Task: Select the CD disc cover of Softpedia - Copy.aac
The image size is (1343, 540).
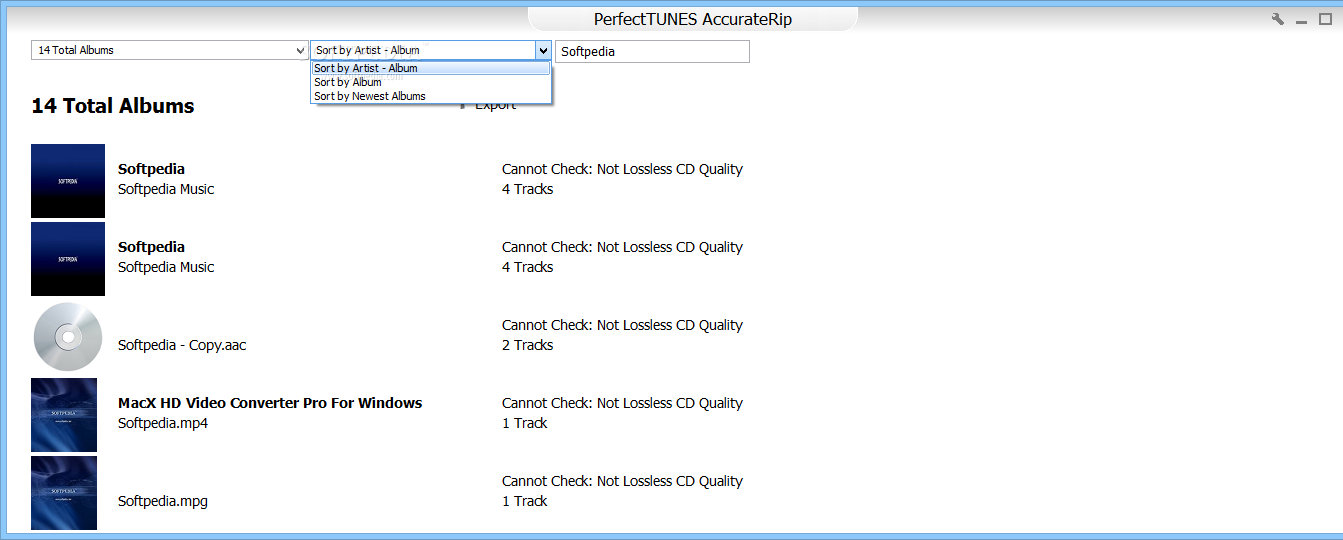Action: point(68,337)
